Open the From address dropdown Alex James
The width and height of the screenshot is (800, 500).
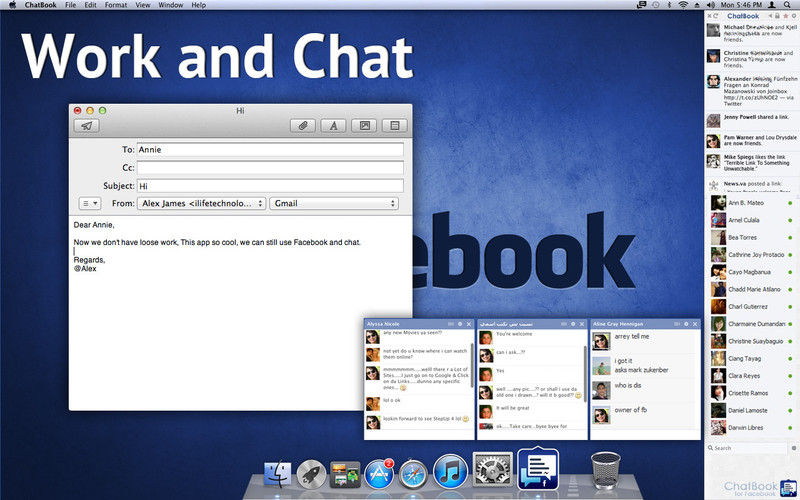[202, 203]
